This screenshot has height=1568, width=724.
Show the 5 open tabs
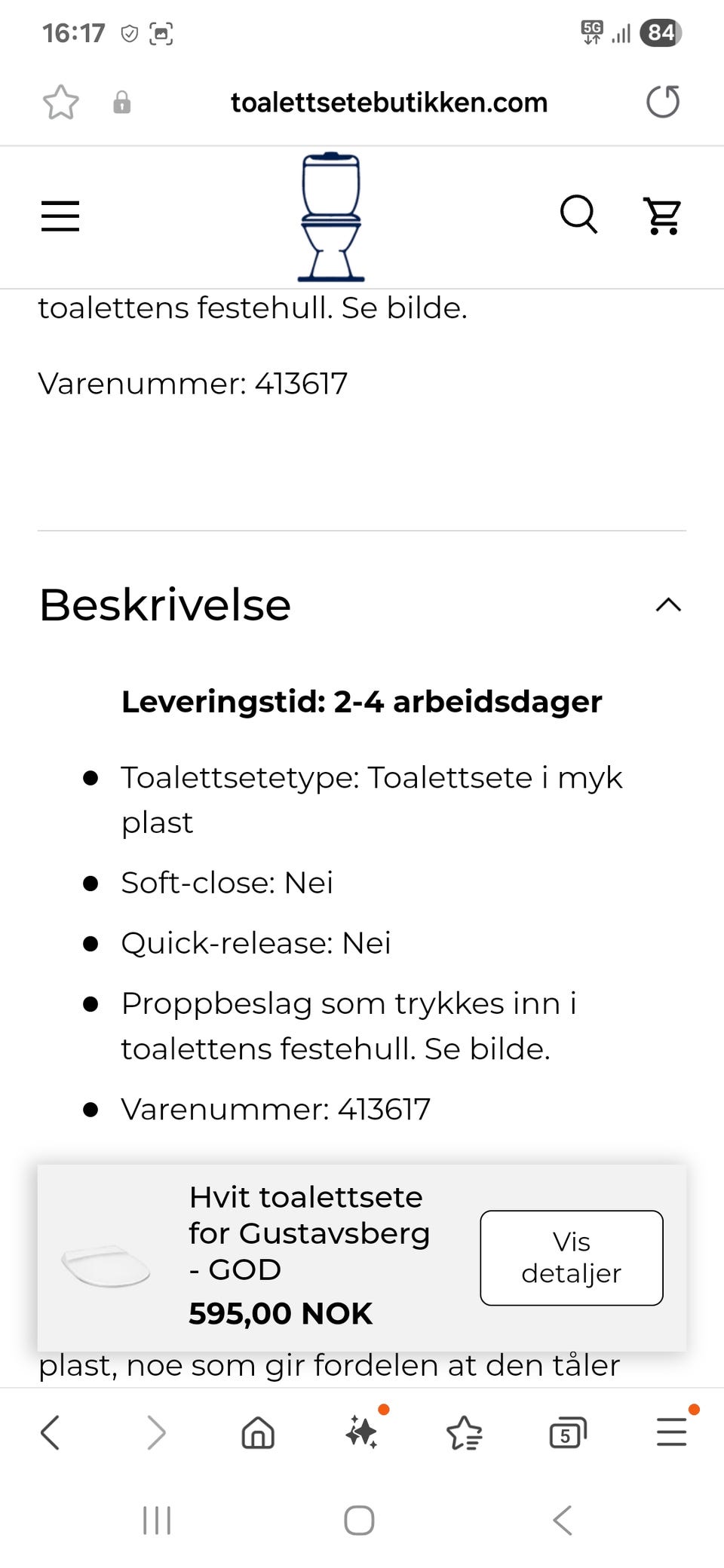568,1432
